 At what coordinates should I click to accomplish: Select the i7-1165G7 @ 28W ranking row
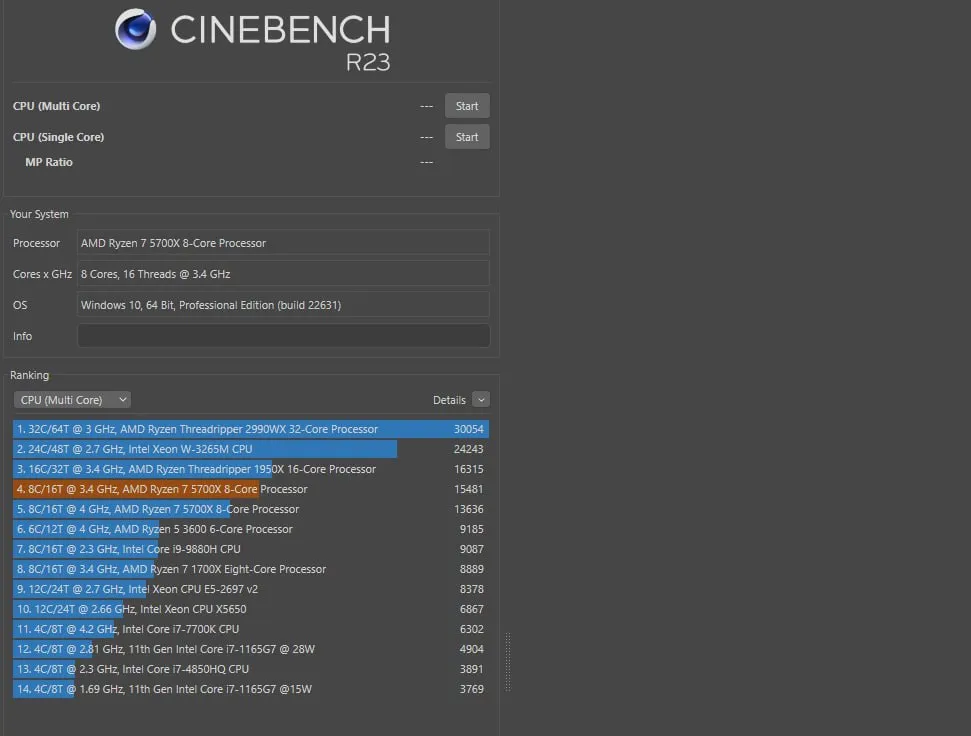point(251,649)
